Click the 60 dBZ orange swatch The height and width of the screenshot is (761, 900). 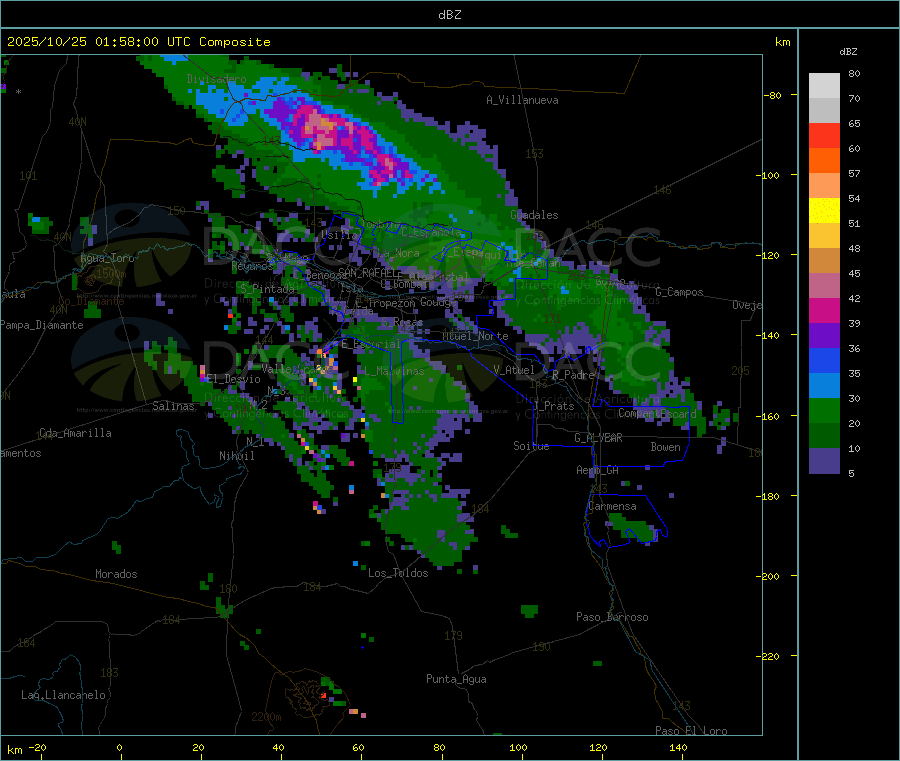coord(824,161)
